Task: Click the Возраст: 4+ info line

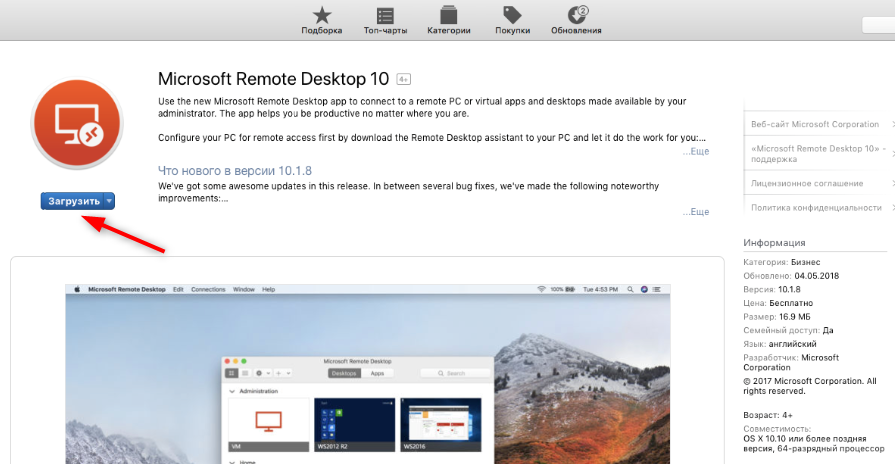Action: pos(768,415)
